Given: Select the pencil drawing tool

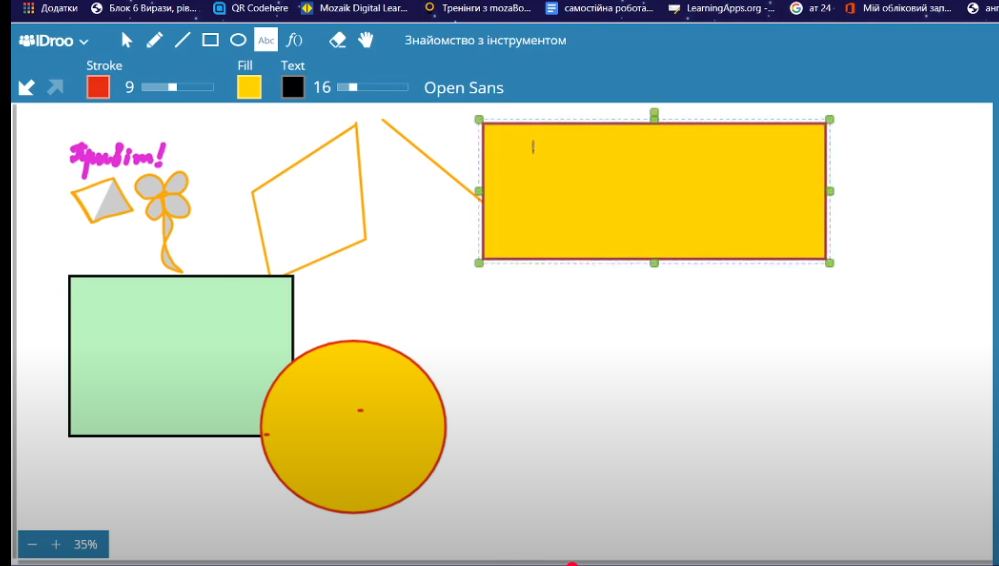Looking at the screenshot, I should 154,41.
